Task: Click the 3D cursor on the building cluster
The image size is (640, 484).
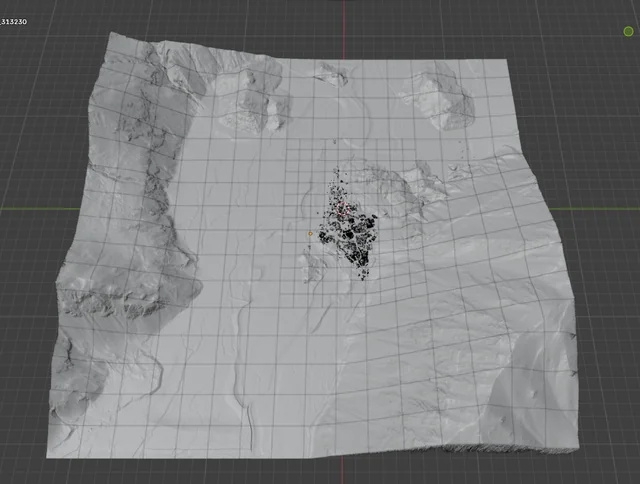Action: [x=343, y=207]
